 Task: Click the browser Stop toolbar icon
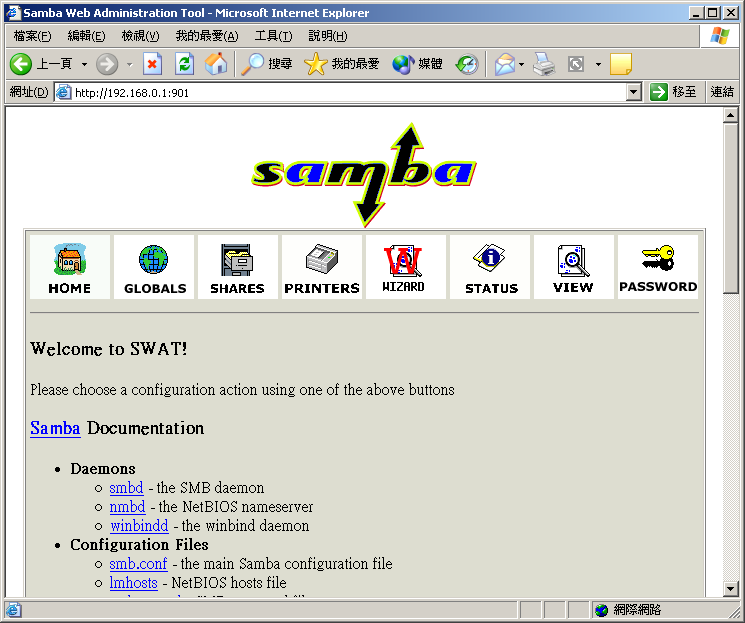pos(152,64)
